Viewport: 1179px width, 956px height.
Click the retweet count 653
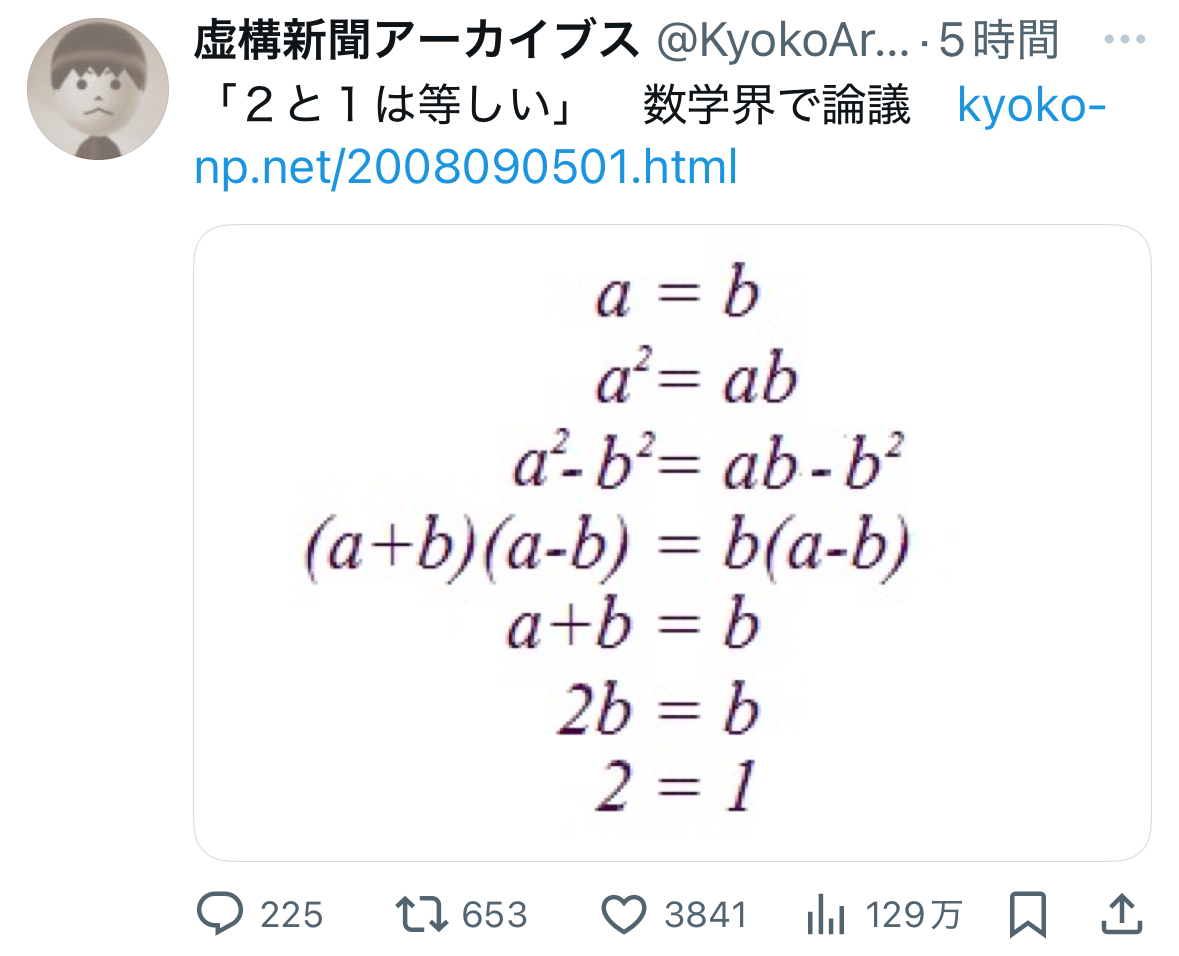[494, 914]
